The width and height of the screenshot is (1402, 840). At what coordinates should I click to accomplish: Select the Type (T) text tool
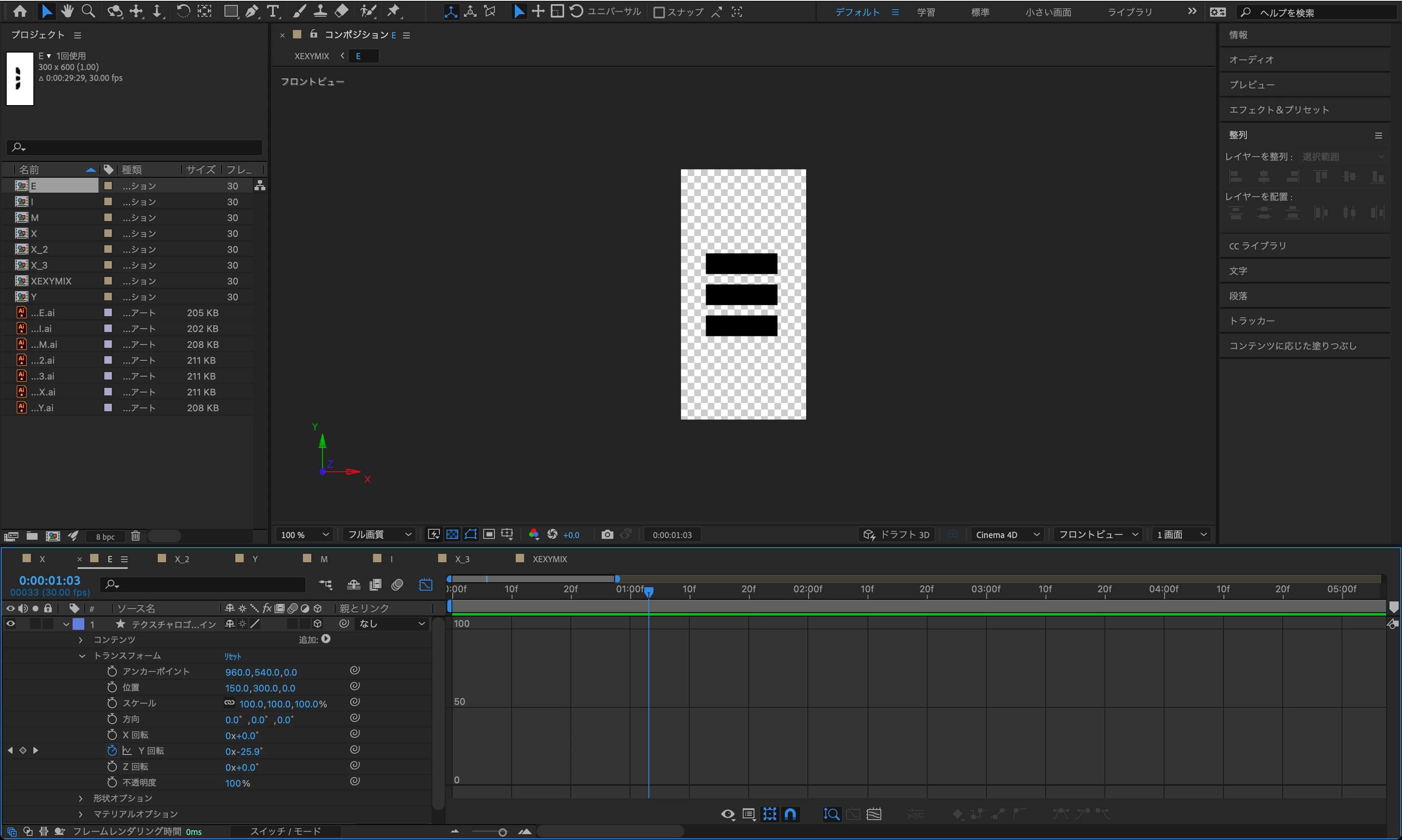point(273,11)
